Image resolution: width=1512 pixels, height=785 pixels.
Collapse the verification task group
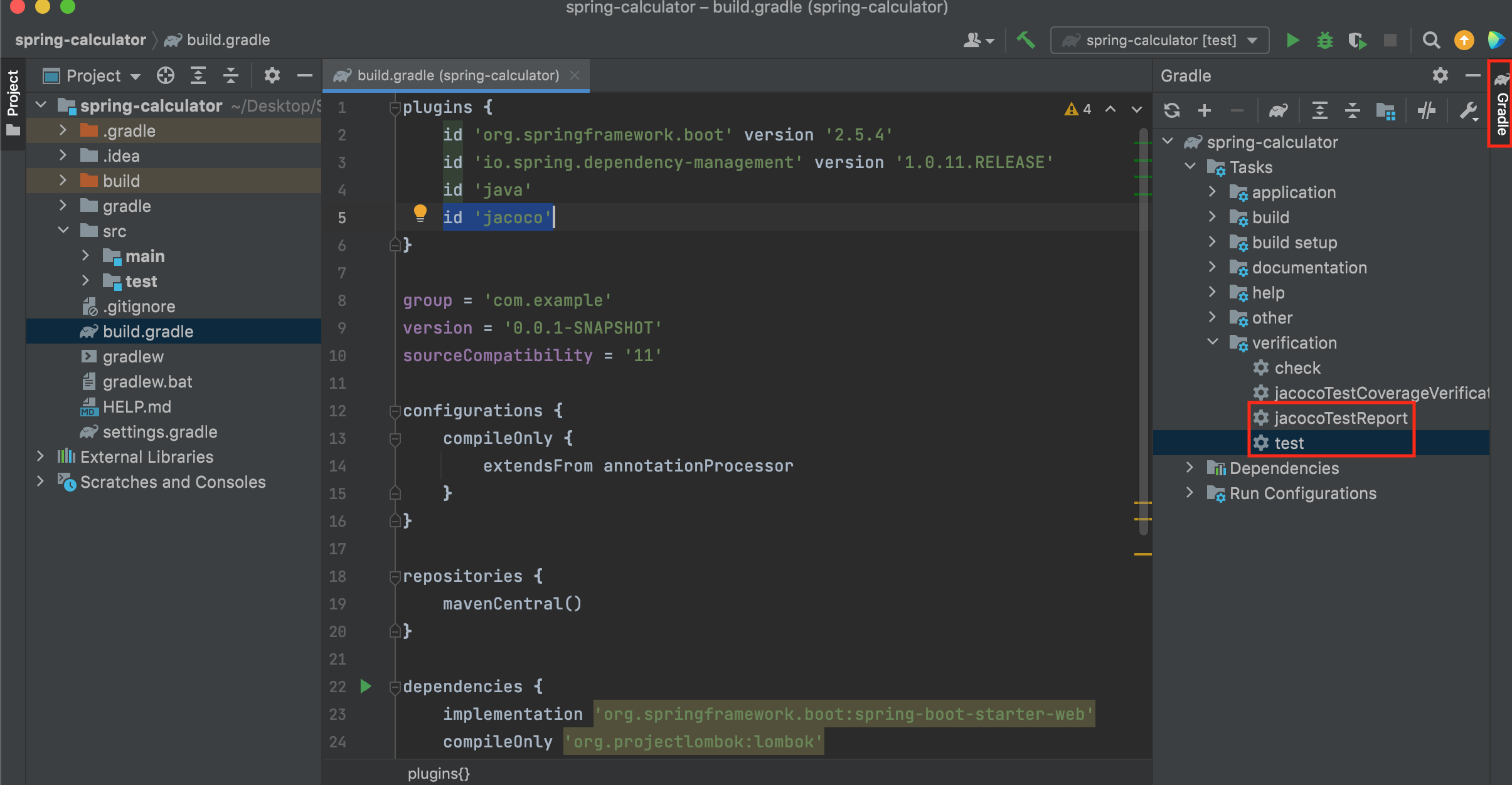1213,342
